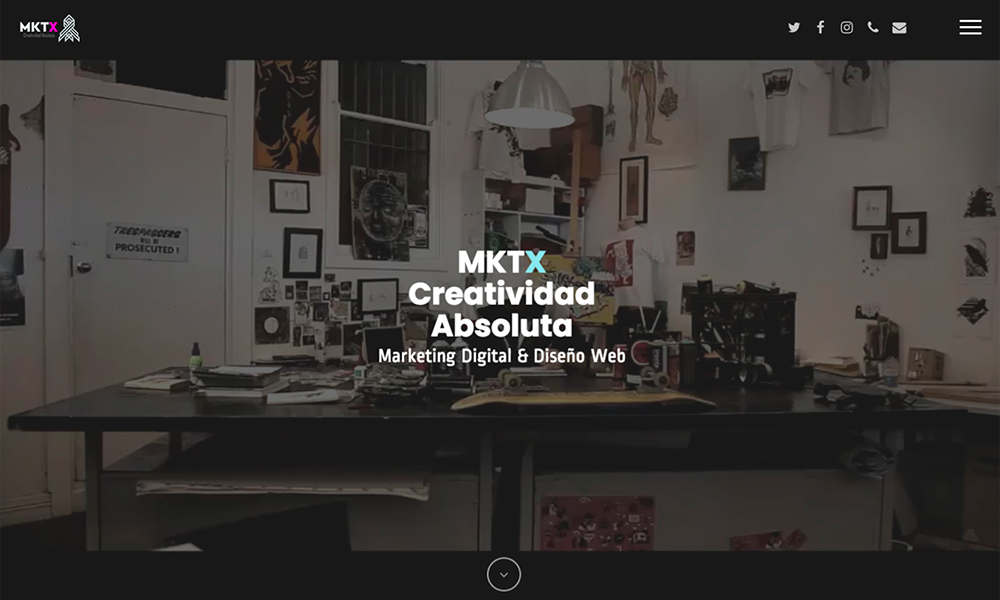Click the Facebook icon in header
This screenshot has width=1000, height=600.
click(820, 28)
